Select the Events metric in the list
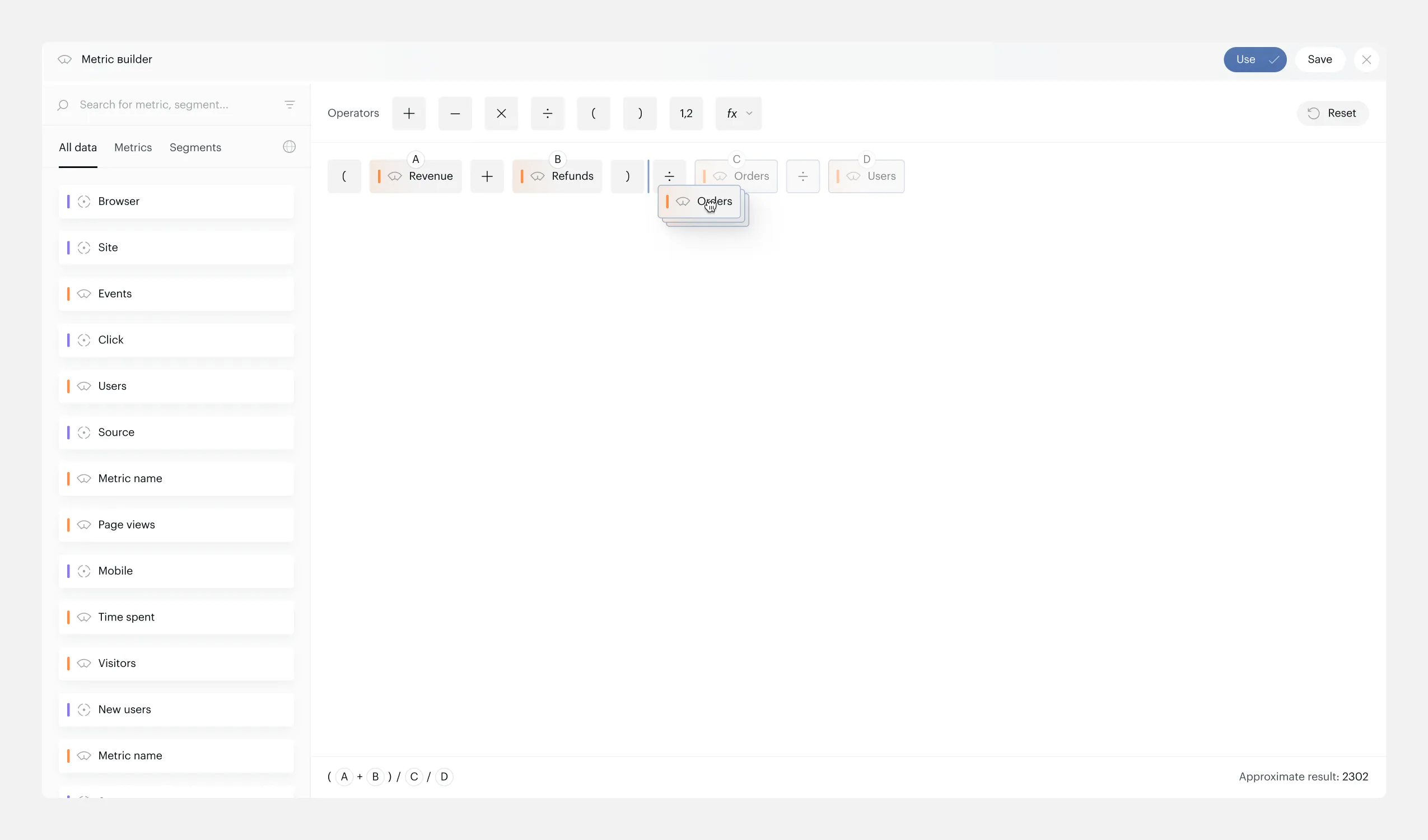 (176, 293)
